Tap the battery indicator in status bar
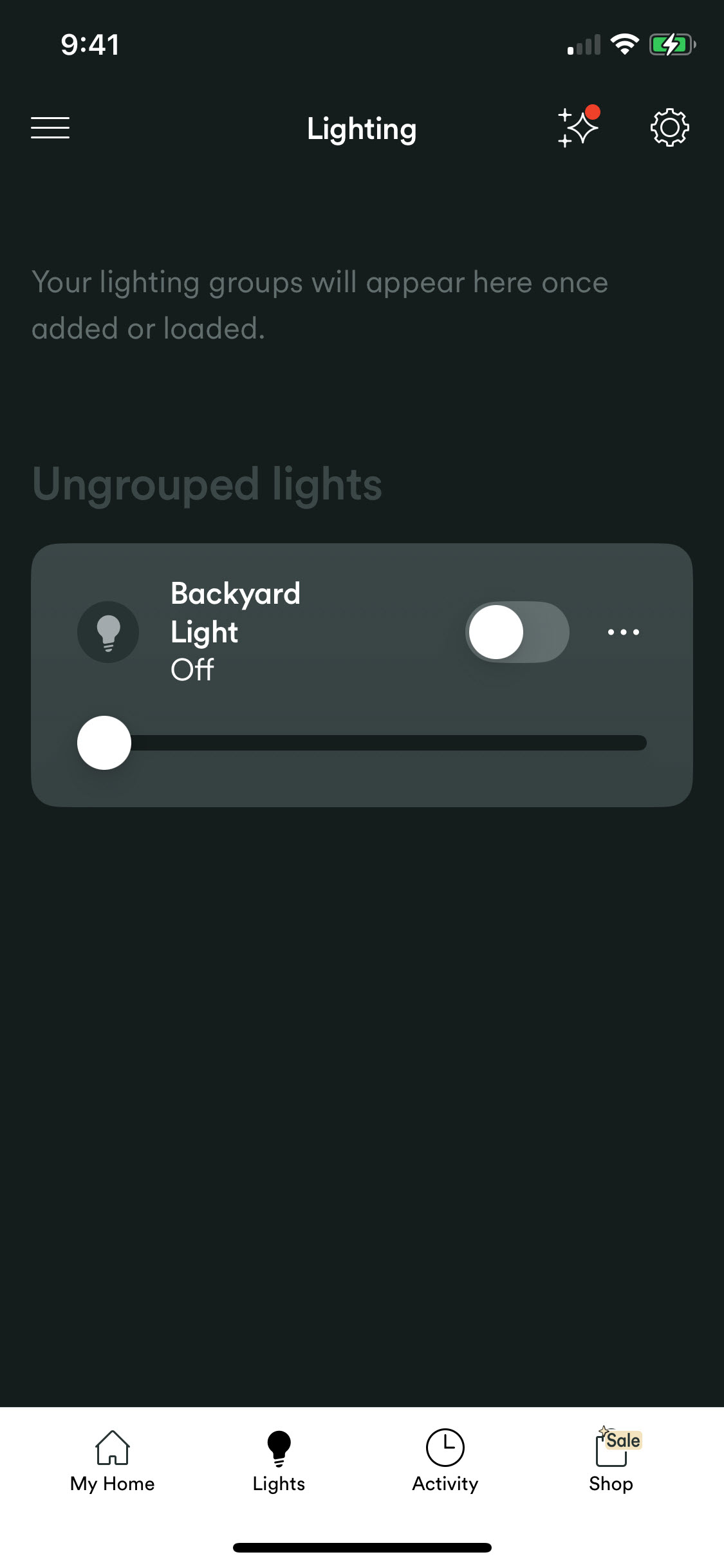Screen dimensions: 724x1568 click(671, 44)
